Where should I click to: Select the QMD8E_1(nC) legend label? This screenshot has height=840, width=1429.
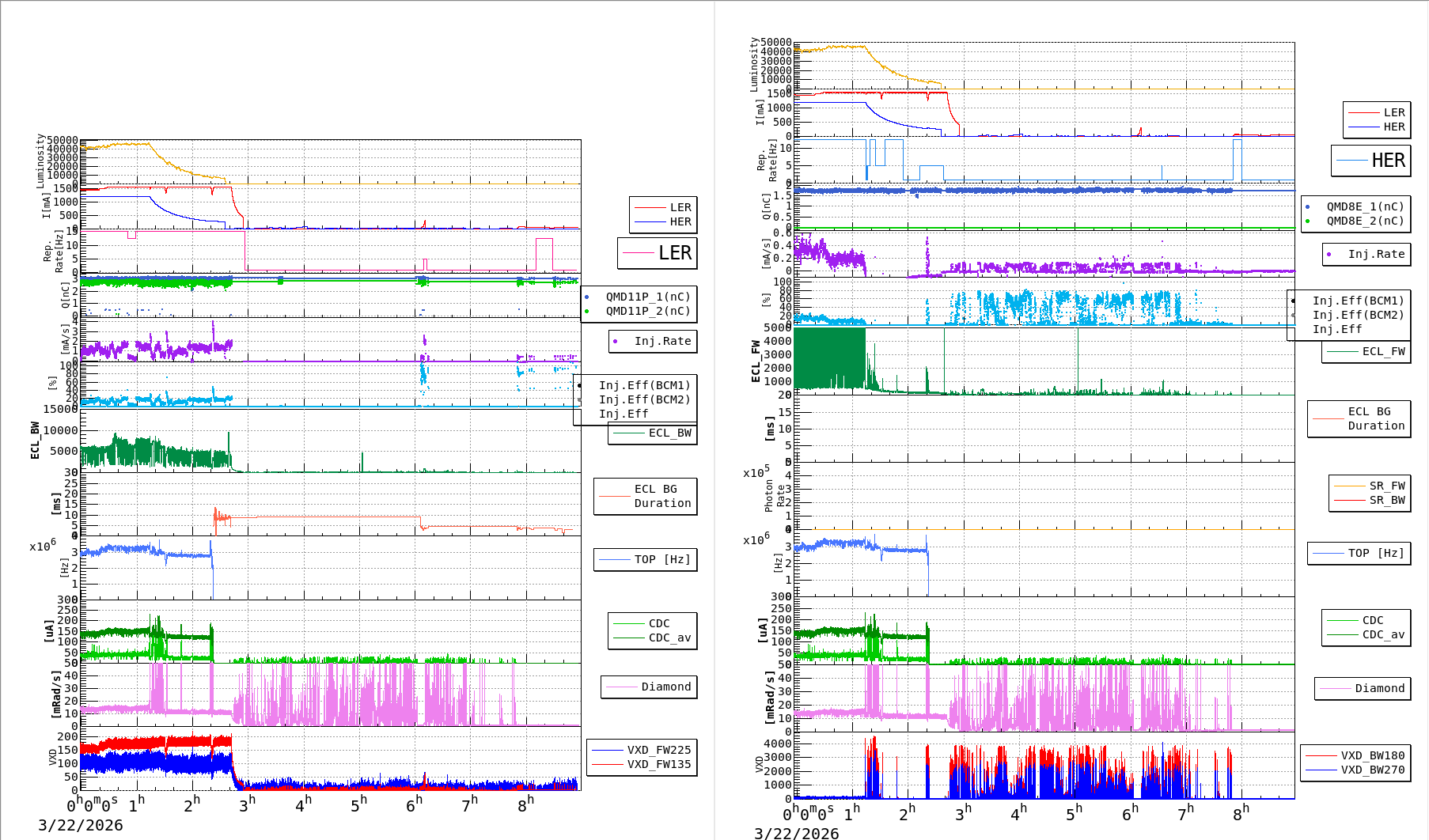click(1365, 206)
